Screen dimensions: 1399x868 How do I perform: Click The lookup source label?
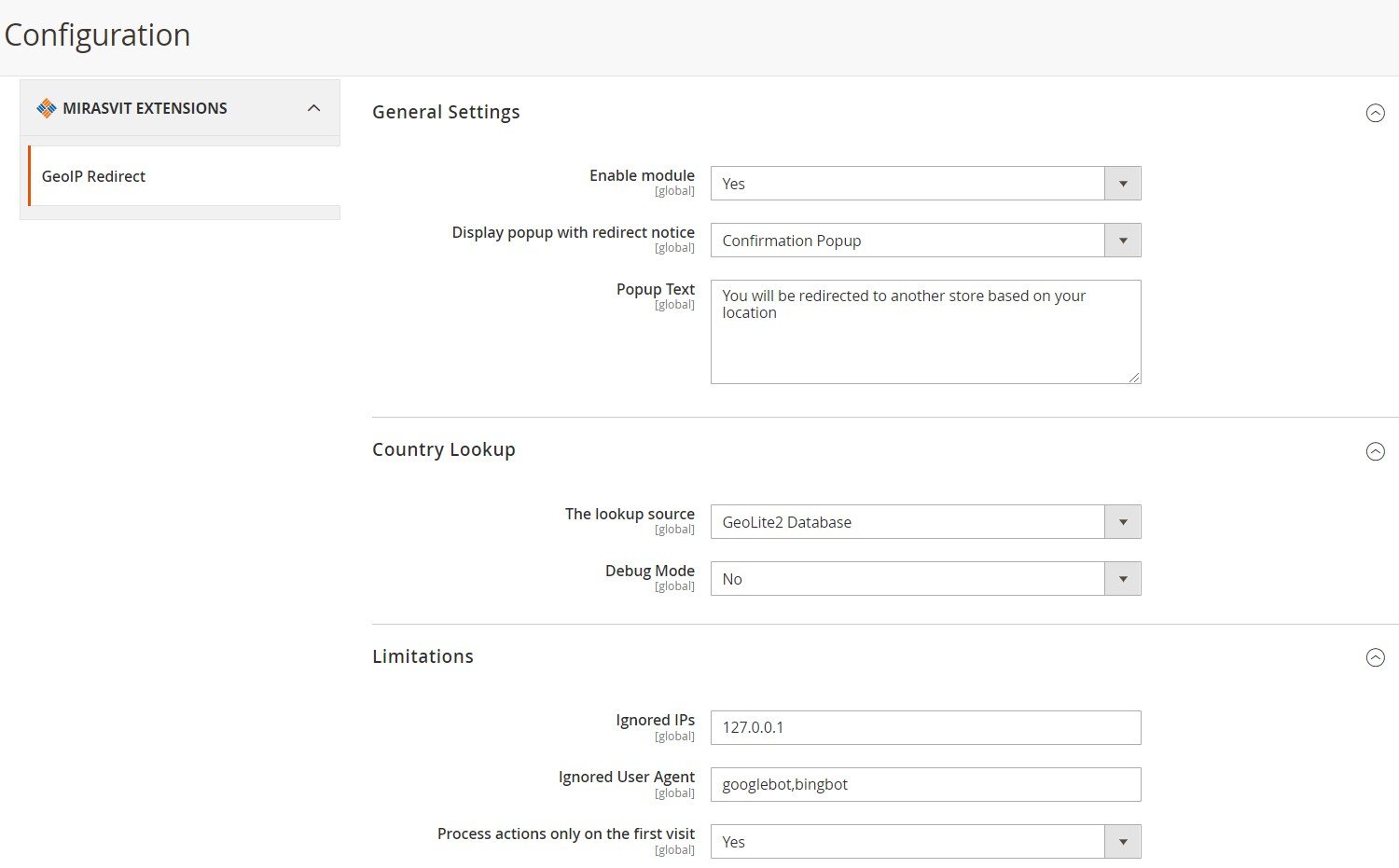point(630,514)
